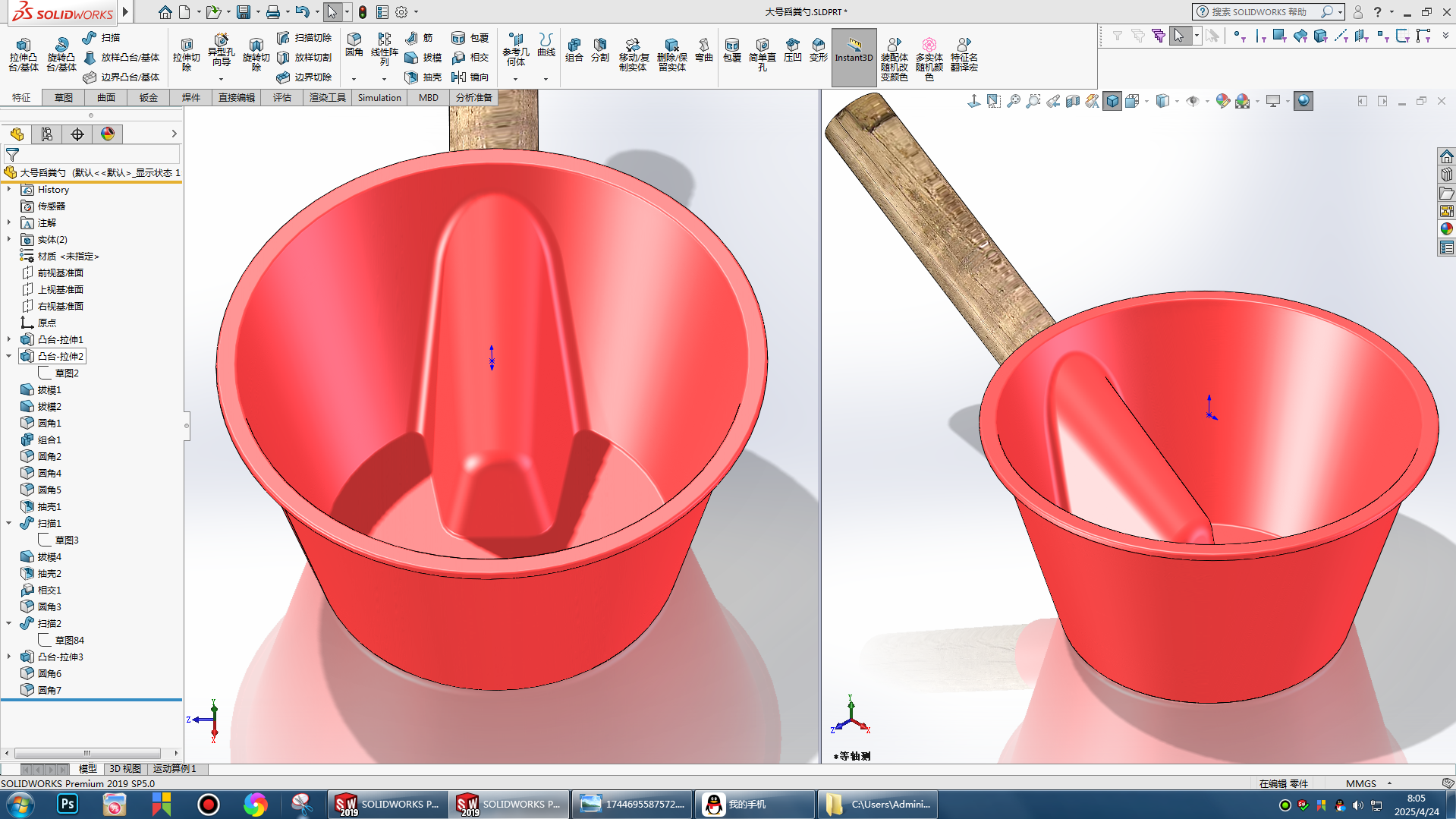Image resolution: width=1456 pixels, height=819 pixels.
Task: Expand the 实体(2) solid bodies node
Action: pyautogui.click(x=9, y=240)
